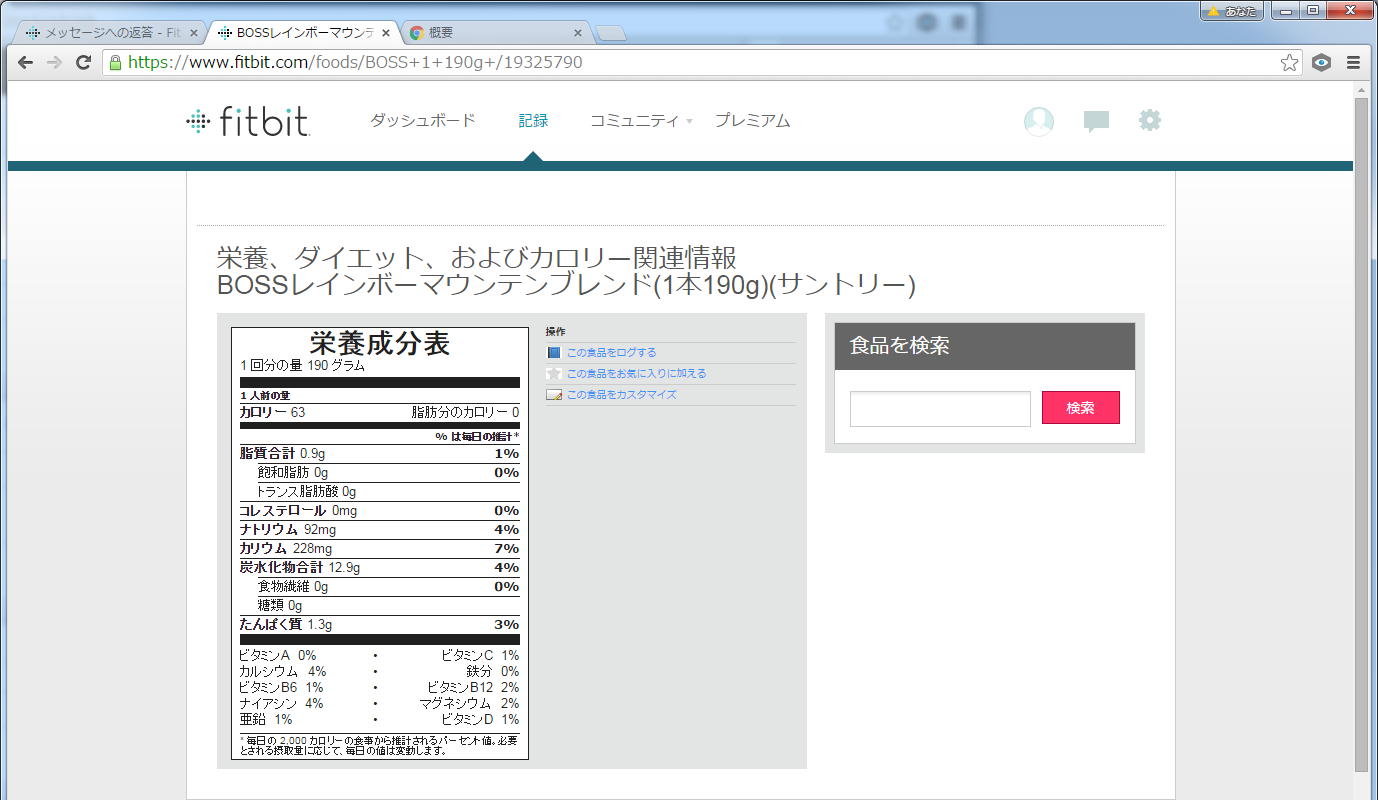Click the log food blue icon
1378x800 pixels.
553,353
